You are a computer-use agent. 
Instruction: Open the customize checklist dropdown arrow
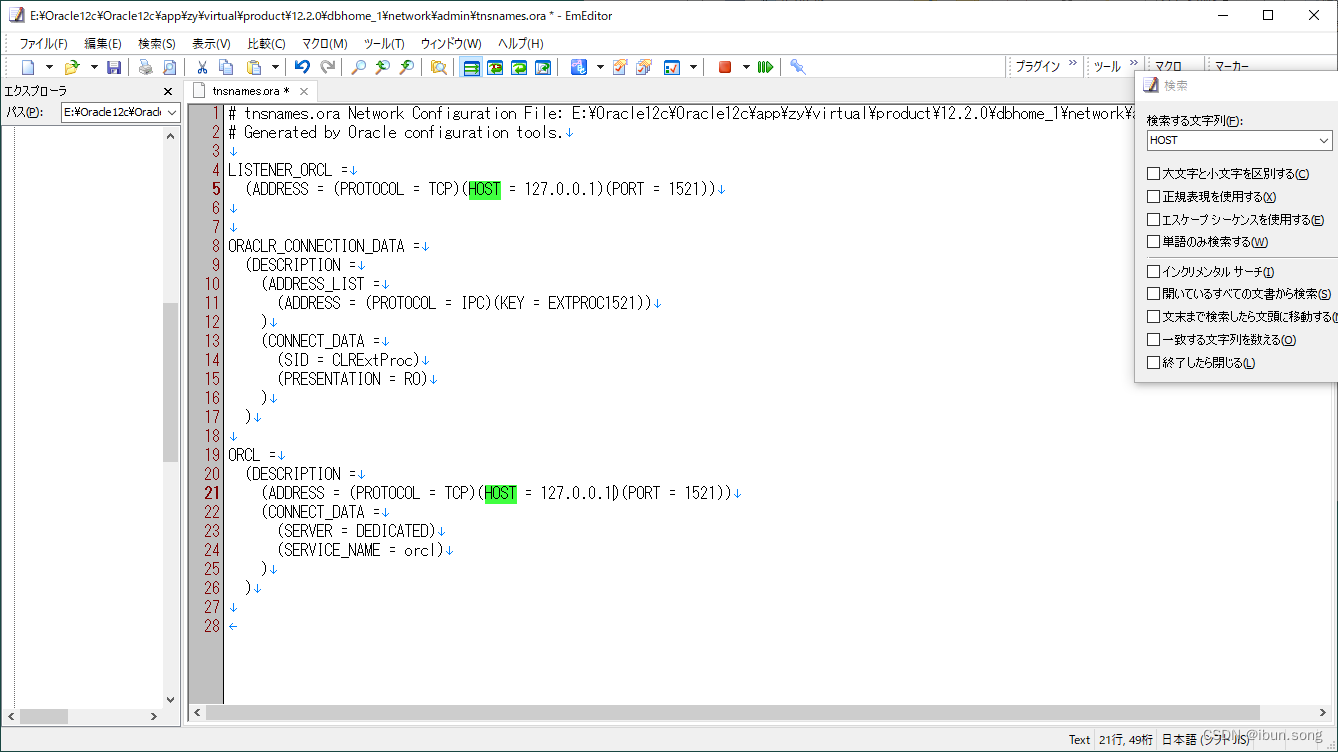(693, 67)
